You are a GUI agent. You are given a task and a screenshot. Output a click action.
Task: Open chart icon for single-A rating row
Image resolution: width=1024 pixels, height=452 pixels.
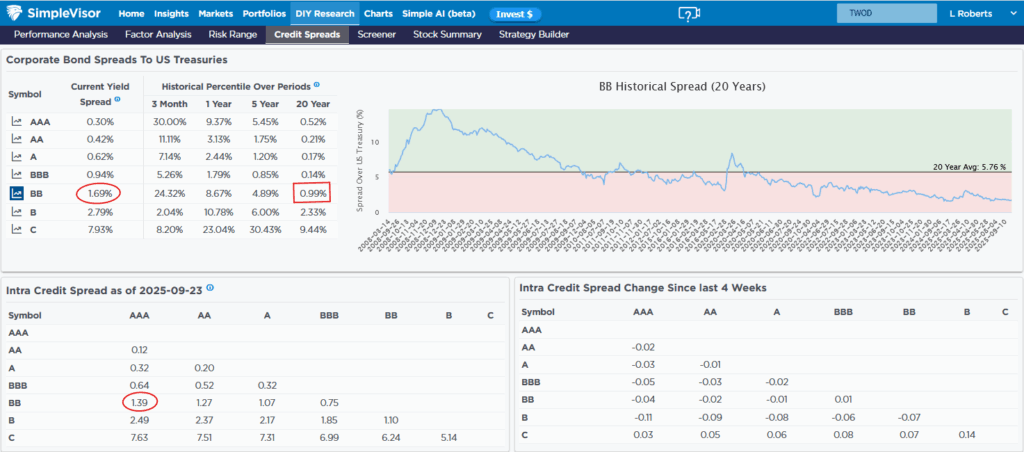point(17,157)
